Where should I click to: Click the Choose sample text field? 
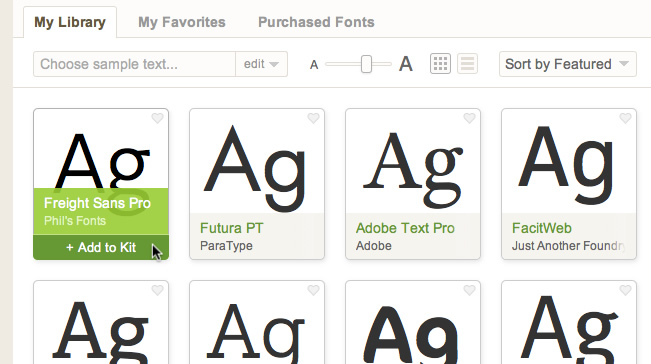(x=134, y=64)
